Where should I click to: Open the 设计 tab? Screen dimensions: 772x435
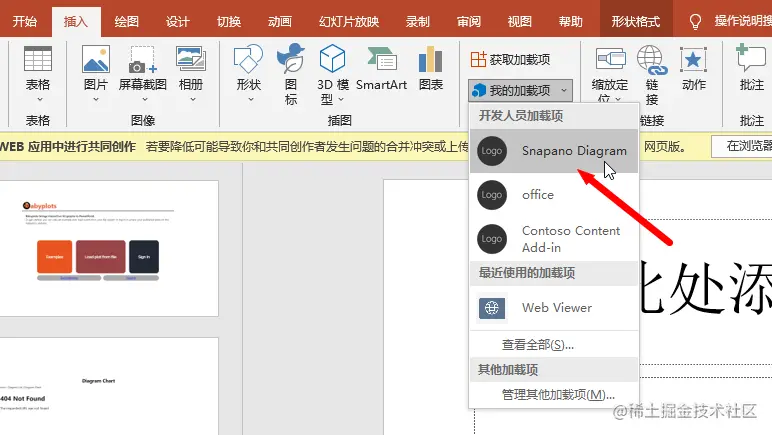coord(178,22)
